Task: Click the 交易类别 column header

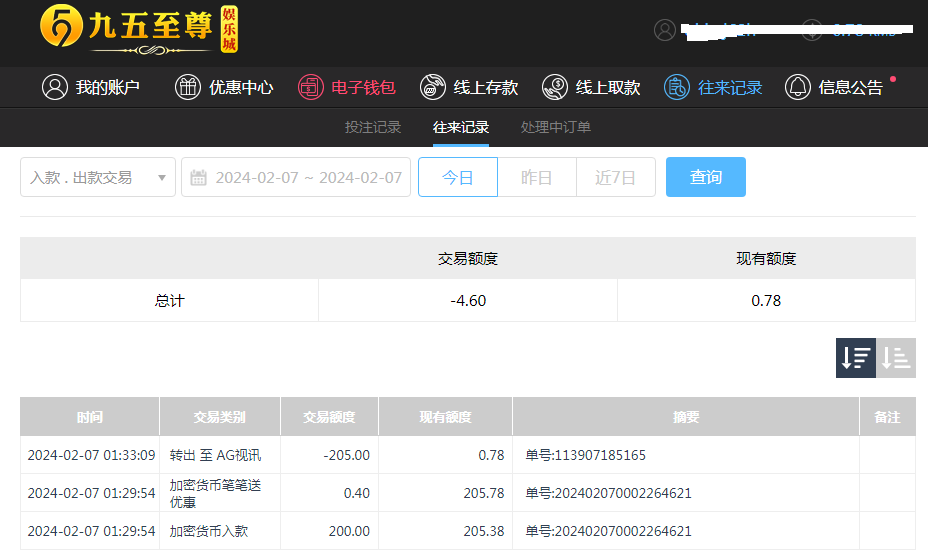Action: pyautogui.click(x=220, y=417)
